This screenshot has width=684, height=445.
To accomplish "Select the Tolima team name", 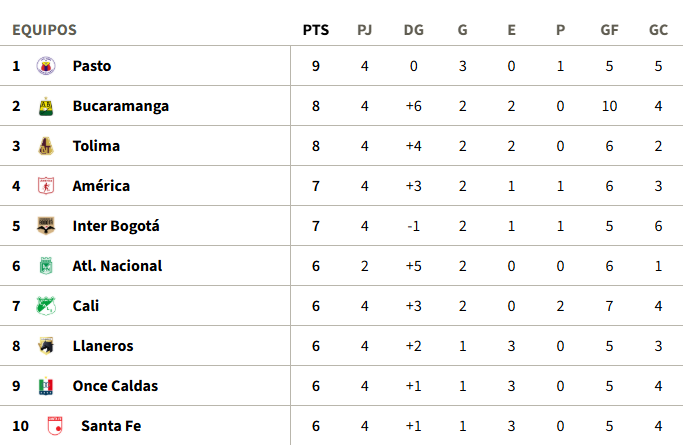I will tap(96, 146).
